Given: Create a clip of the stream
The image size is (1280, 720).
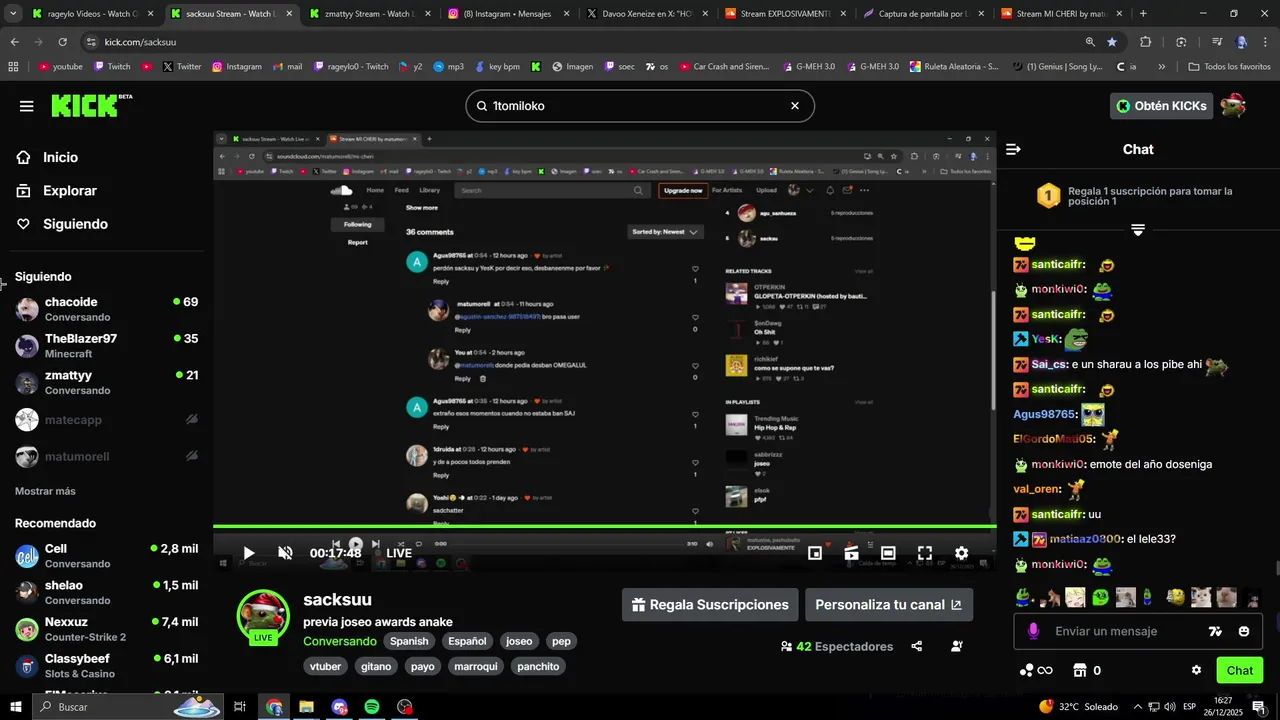Looking at the screenshot, I should (851, 553).
